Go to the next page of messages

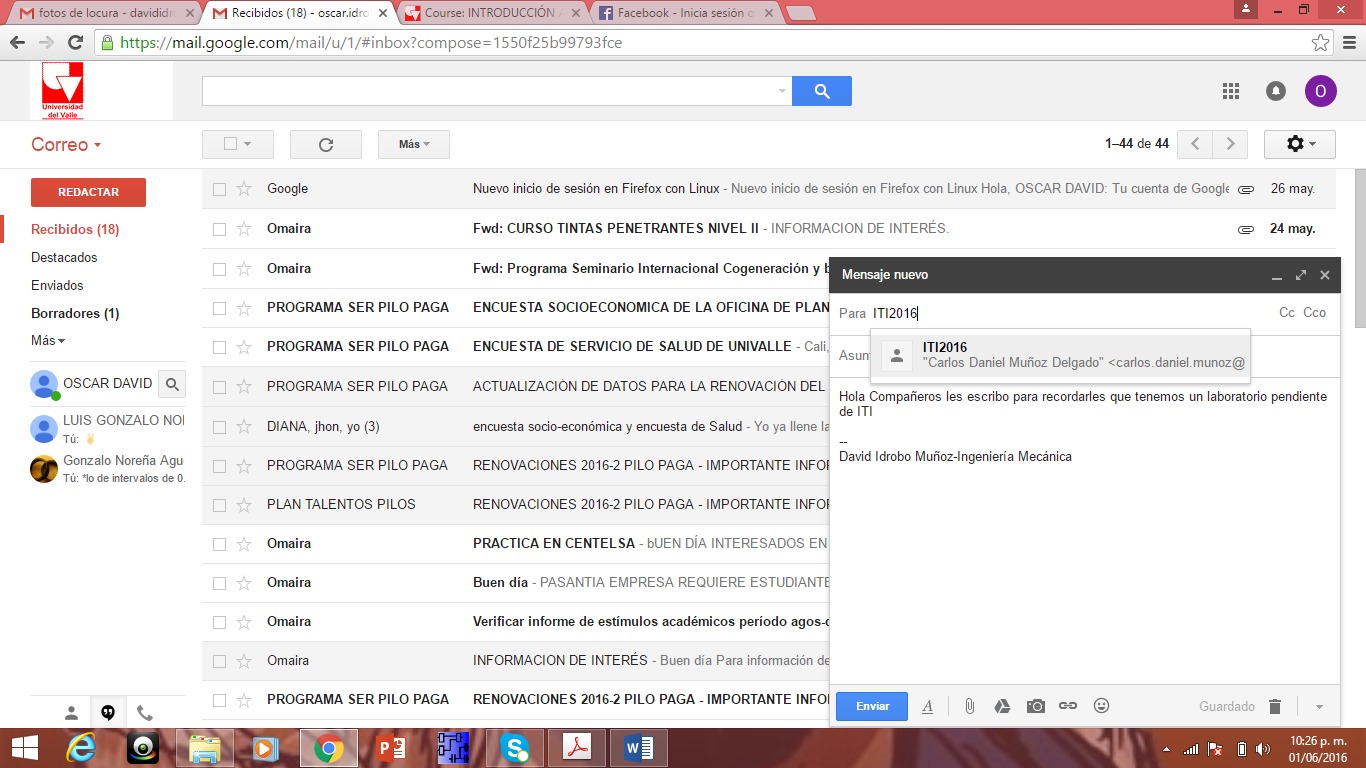1231,144
